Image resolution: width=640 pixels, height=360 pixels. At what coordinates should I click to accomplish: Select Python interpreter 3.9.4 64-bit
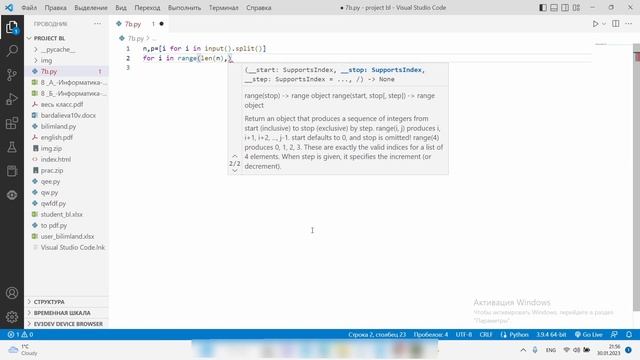click(x=551, y=335)
